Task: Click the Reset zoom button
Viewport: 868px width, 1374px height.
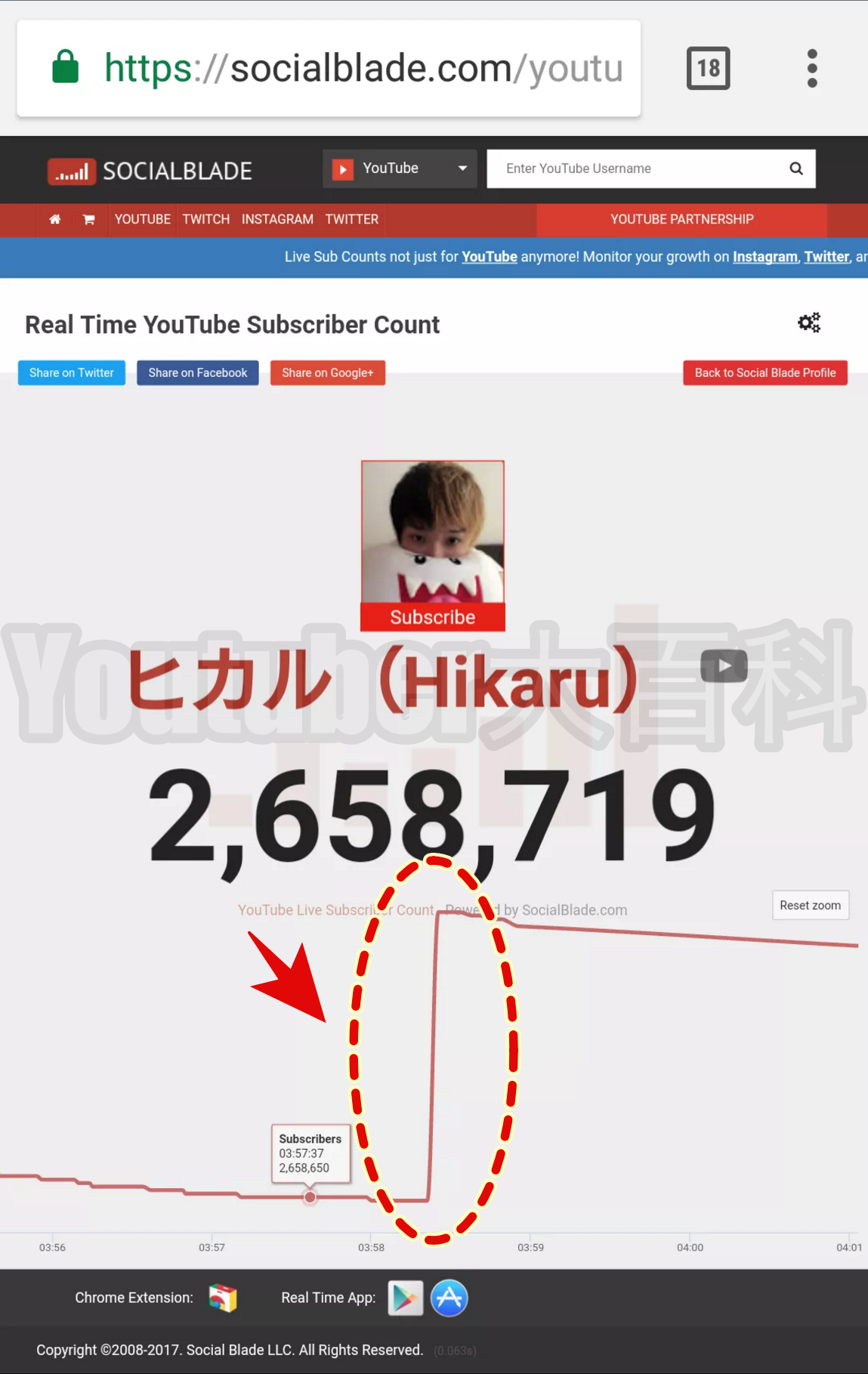Action: pos(811,905)
